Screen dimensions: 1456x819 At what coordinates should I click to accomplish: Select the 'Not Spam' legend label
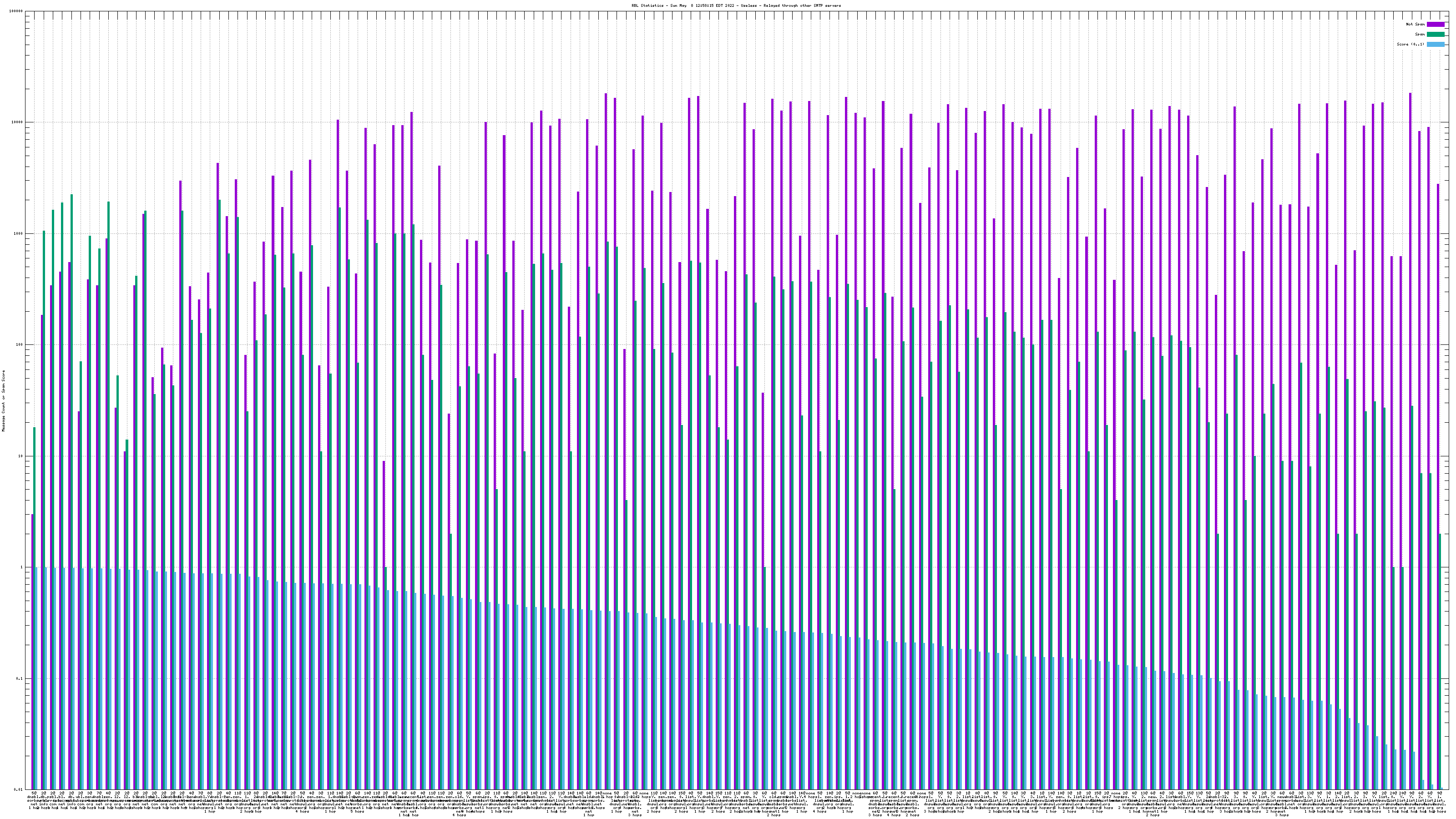pos(1416,24)
